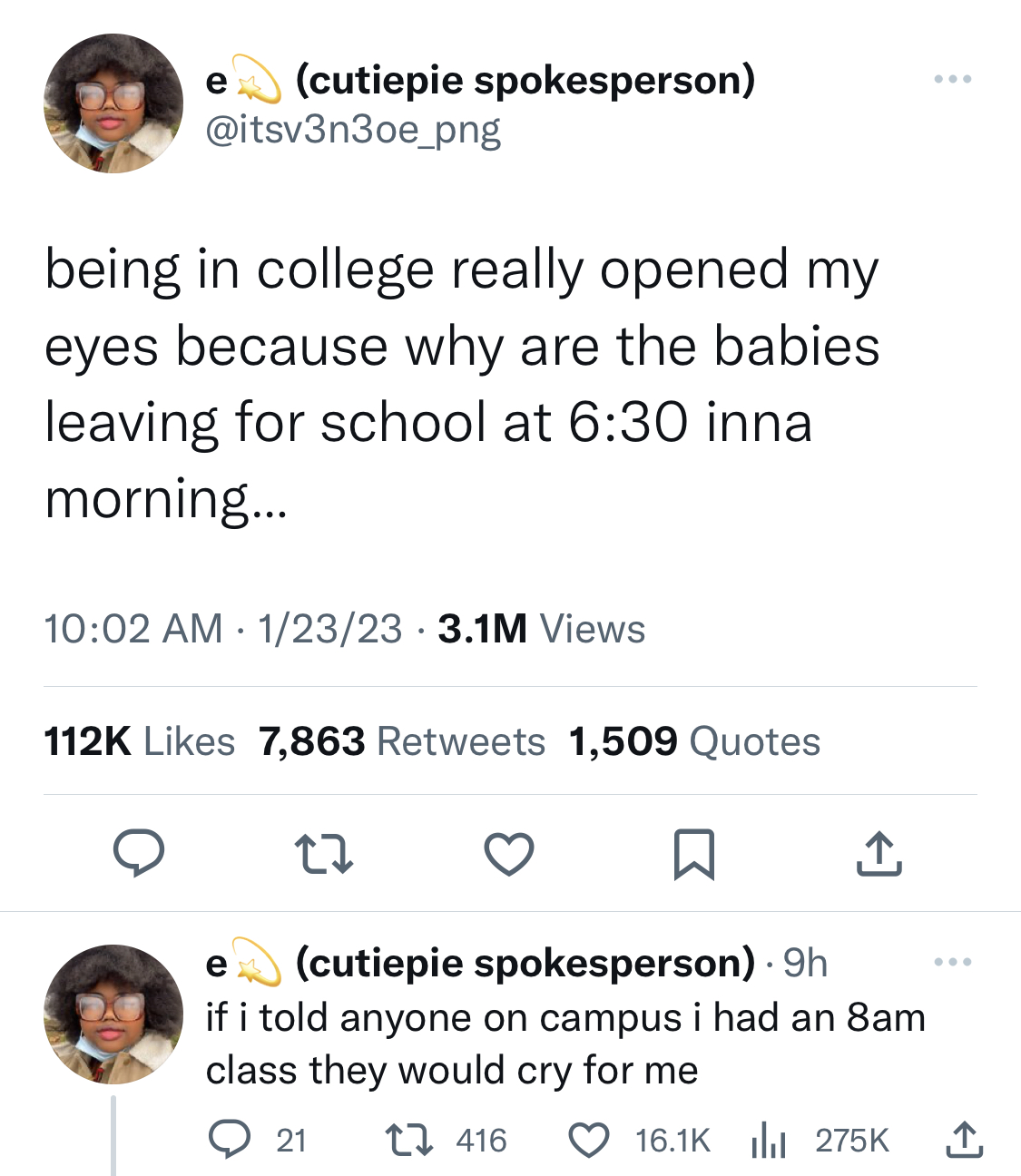Screen dimensions: 1021x1176
Task: Share the main tweet via upload icon
Action: pyautogui.click(x=879, y=855)
